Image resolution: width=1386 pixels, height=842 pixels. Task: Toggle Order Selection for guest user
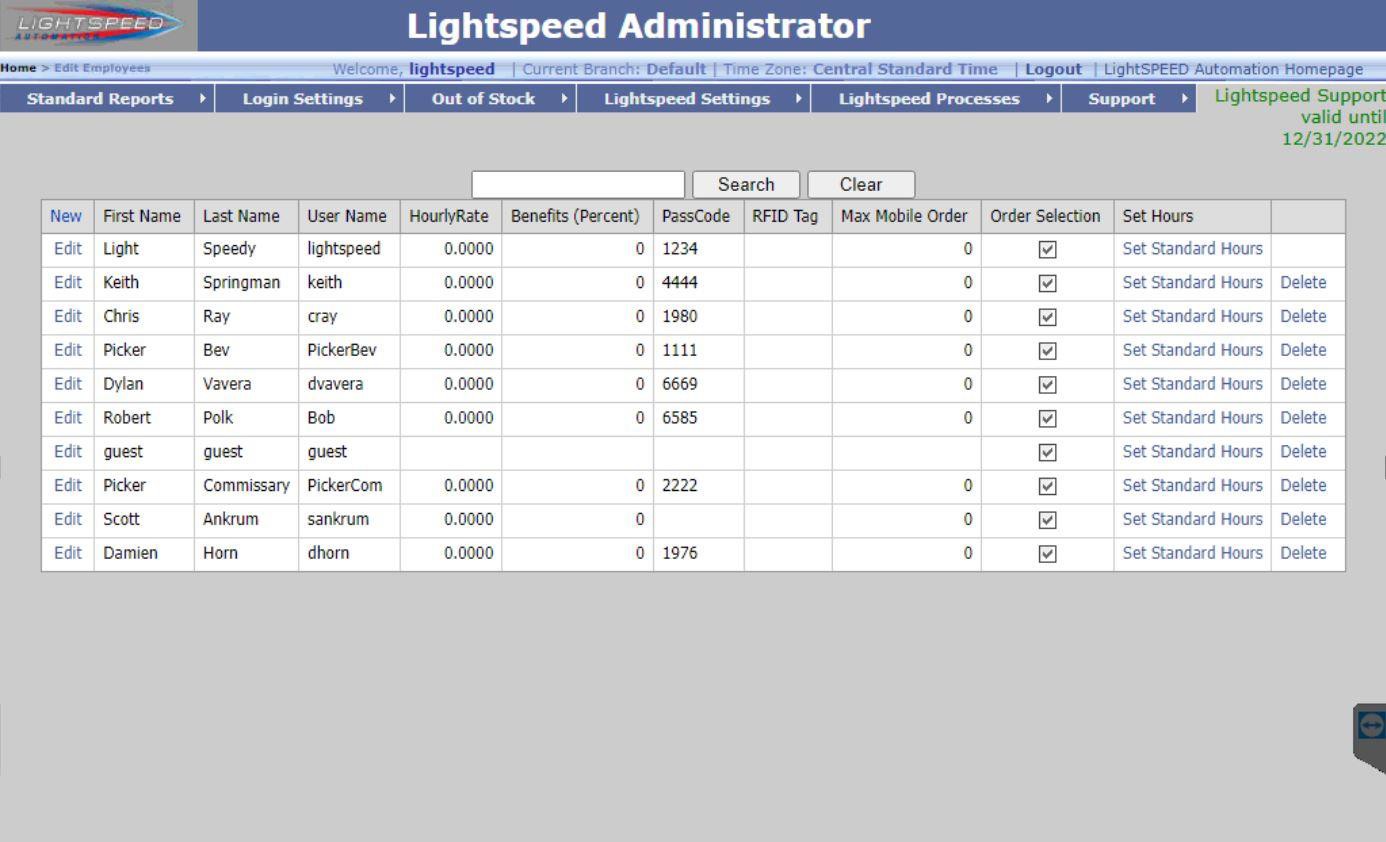click(x=1047, y=452)
